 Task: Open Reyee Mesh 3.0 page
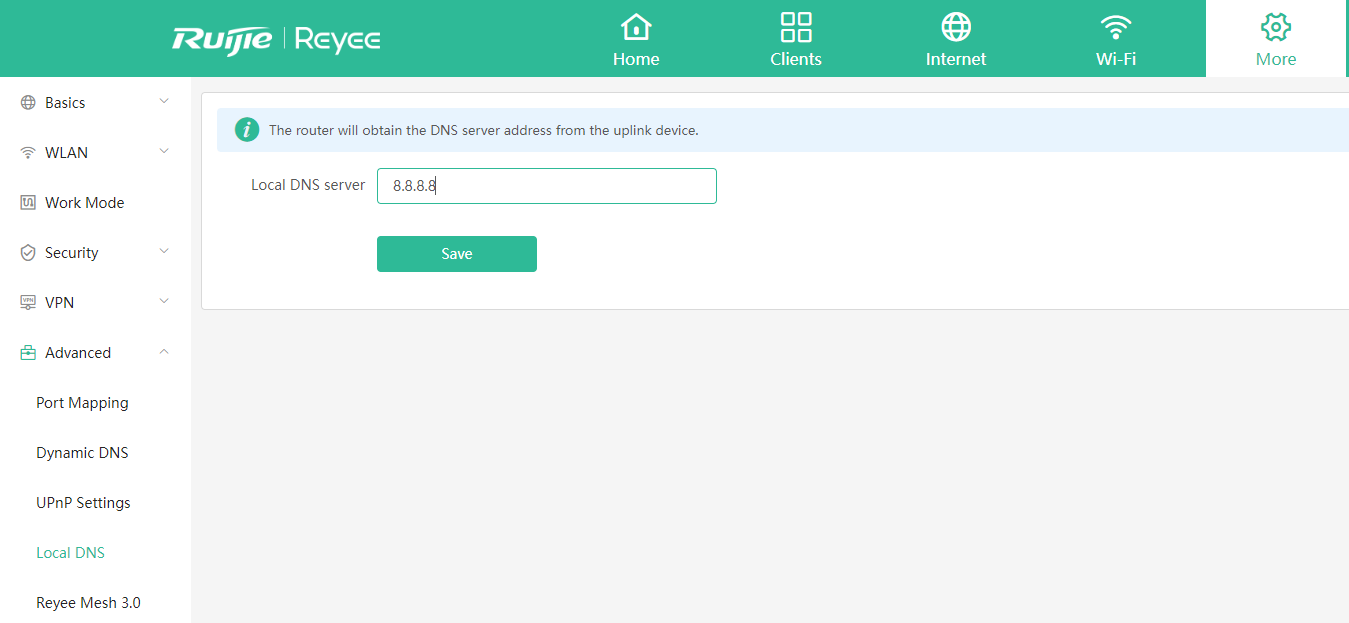point(88,603)
